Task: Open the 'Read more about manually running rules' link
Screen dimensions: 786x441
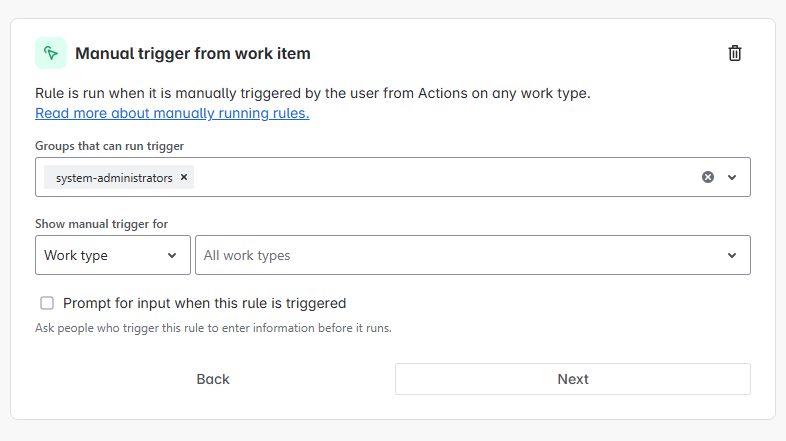Action: tap(172, 113)
